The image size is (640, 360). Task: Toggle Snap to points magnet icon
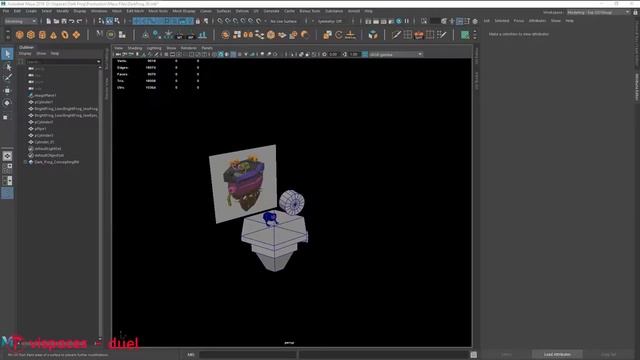point(236,21)
